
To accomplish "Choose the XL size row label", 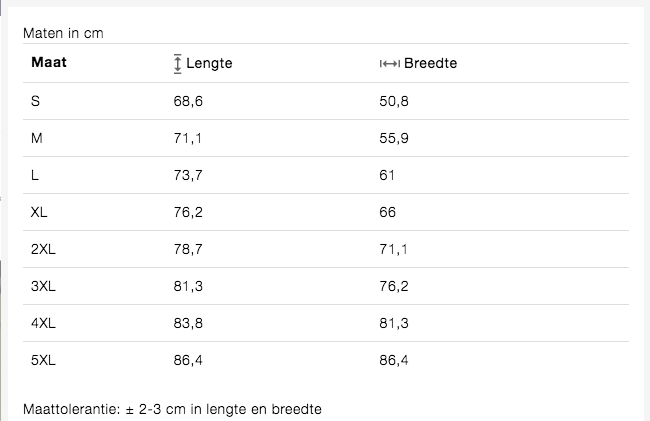I will pos(39,212).
